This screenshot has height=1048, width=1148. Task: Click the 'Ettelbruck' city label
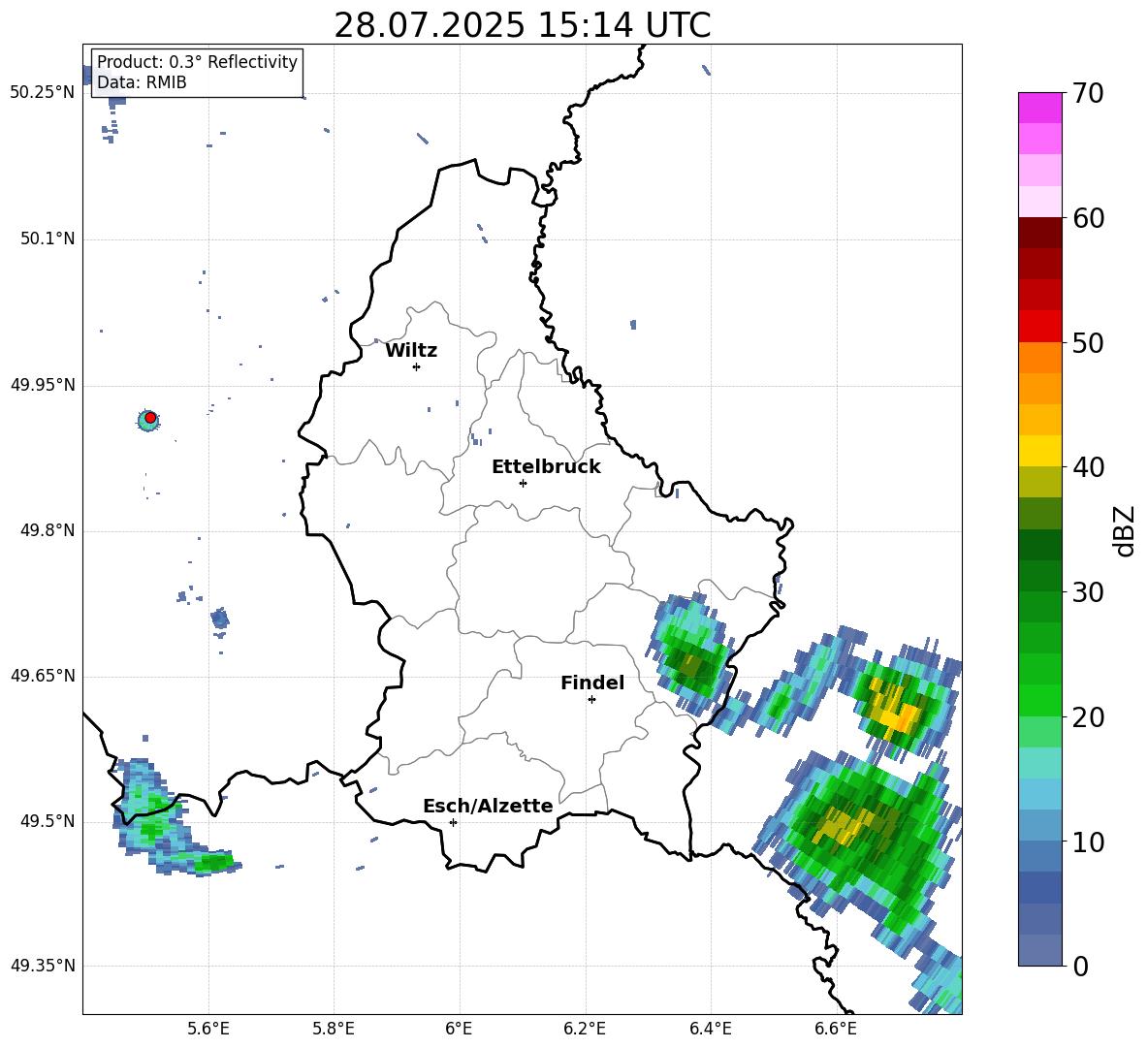click(x=546, y=466)
